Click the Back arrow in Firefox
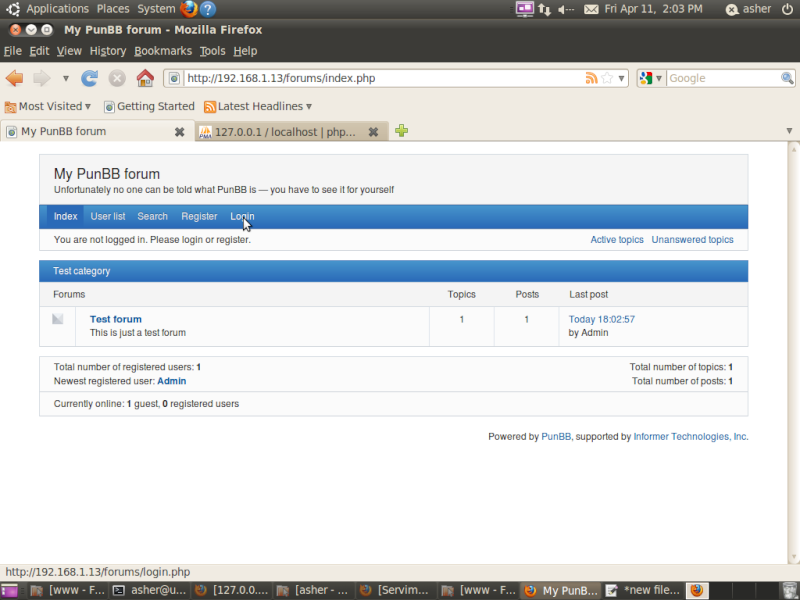Viewport: 800px width, 600px height. [15, 78]
